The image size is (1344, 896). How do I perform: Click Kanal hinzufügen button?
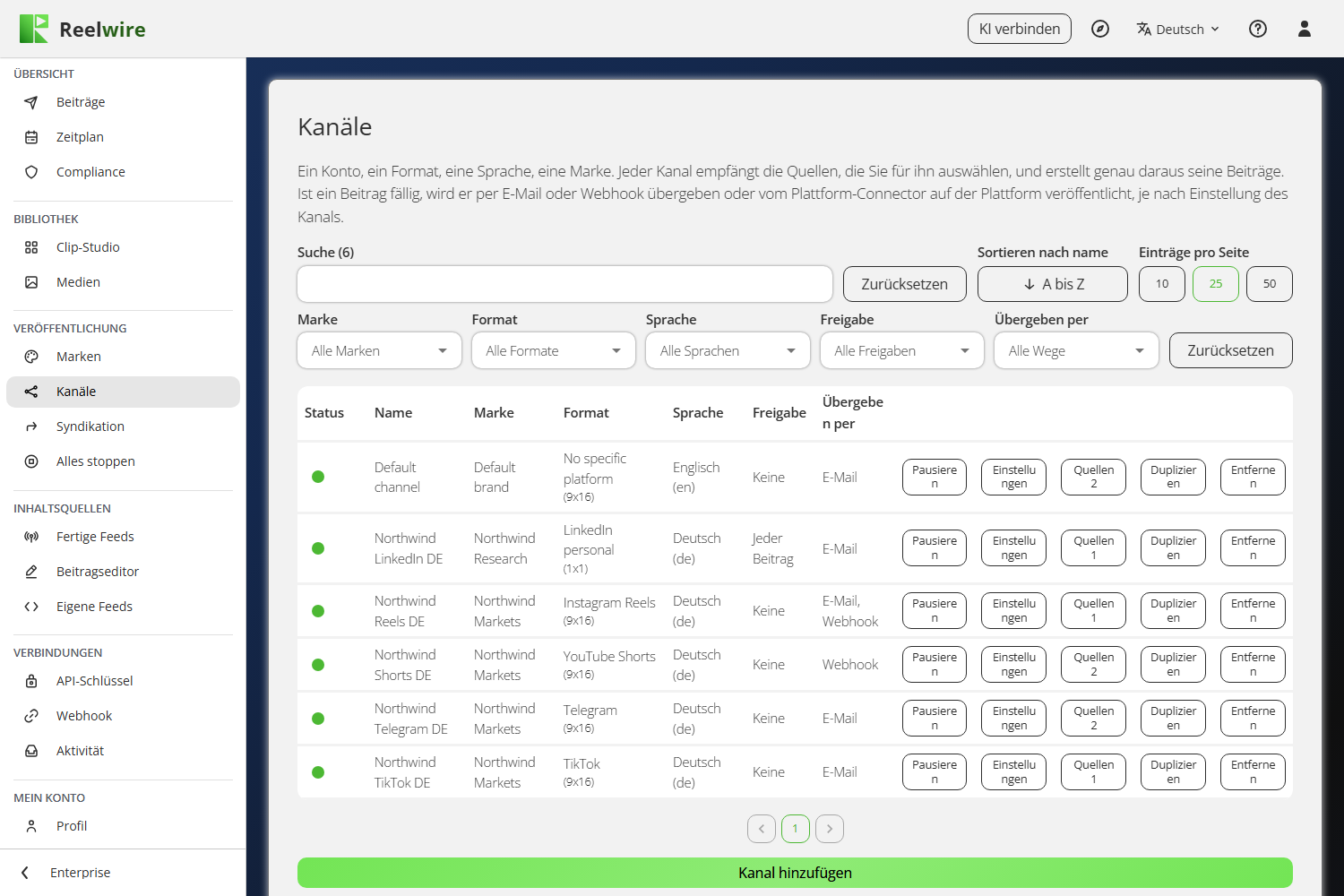[795, 873]
